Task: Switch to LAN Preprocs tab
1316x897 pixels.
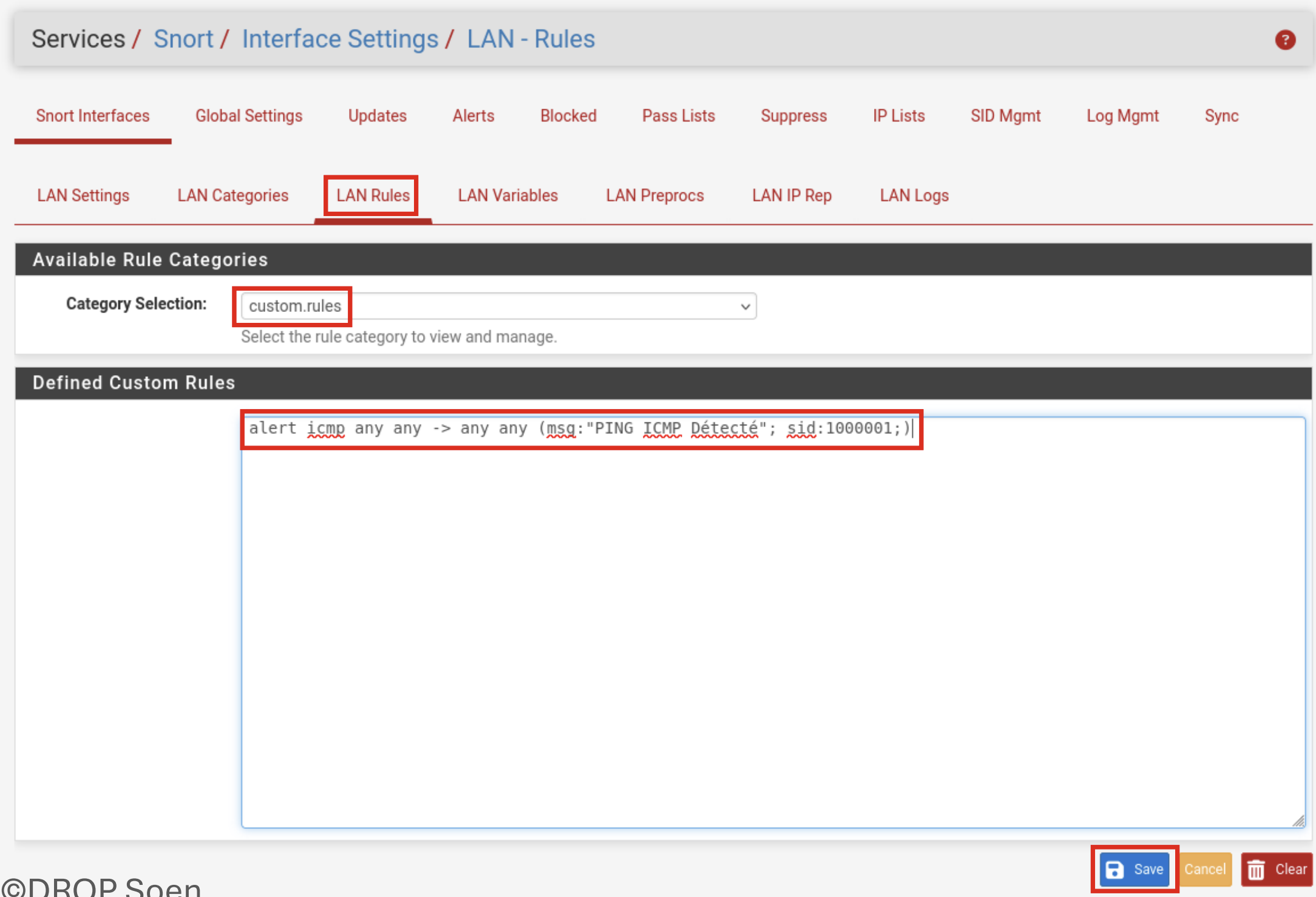Action: [x=654, y=195]
